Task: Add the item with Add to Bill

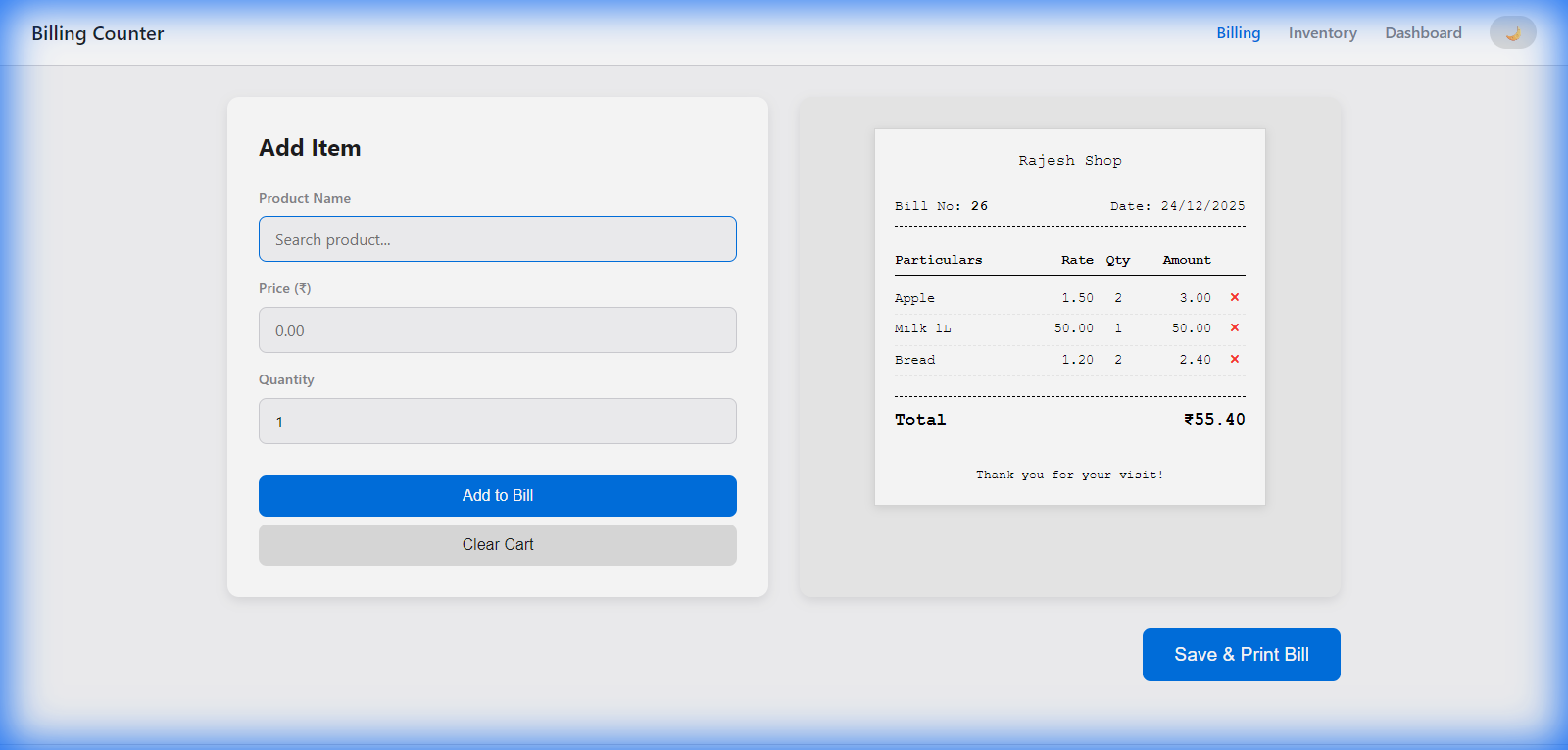Action: pyautogui.click(x=498, y=496)
